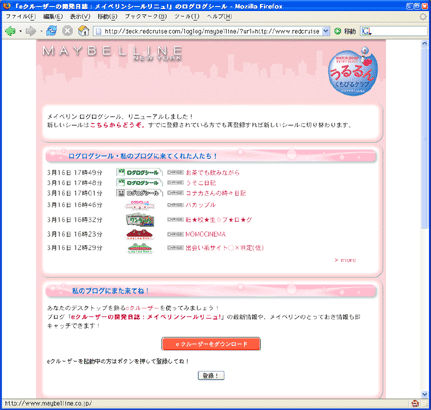Image resolution: width=431 pixels, height=410 pixels.
Task: Click the address bar URL field
Action: tap(212, 31)
